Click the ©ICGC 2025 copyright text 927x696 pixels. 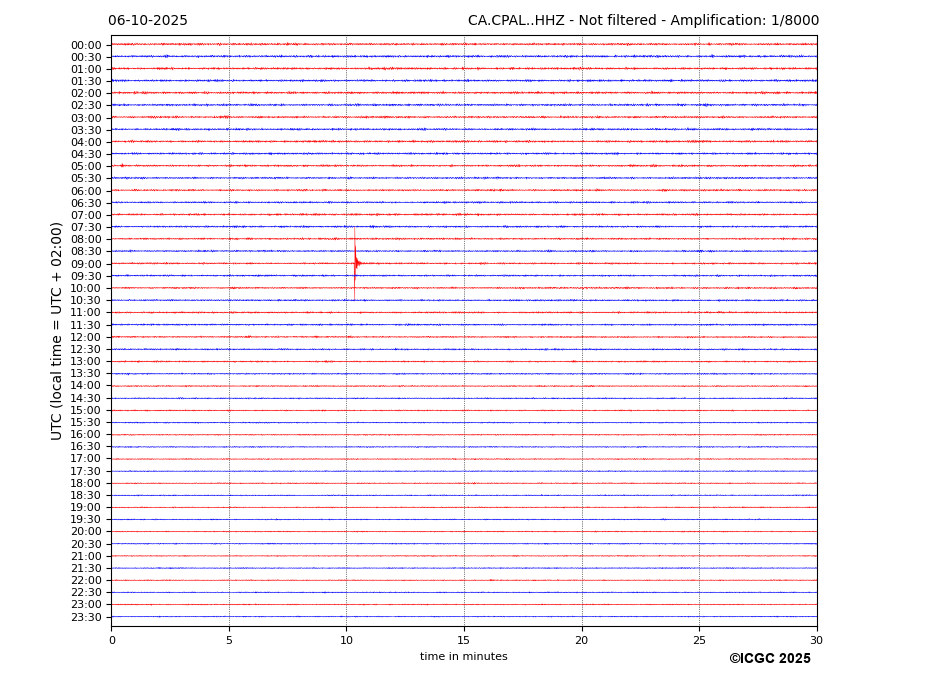tap(769, 659)
